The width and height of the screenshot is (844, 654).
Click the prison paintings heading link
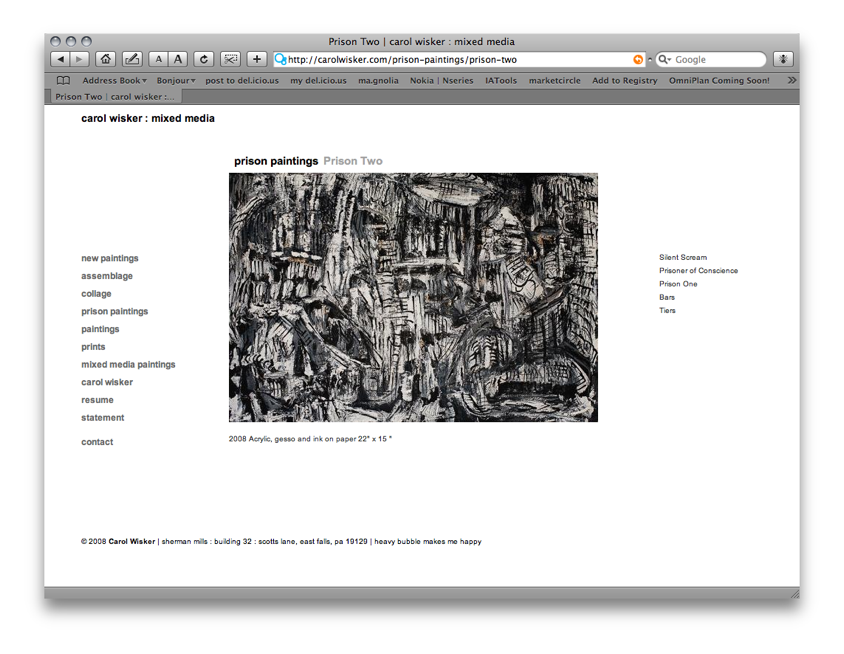click(x=276, y=161)
